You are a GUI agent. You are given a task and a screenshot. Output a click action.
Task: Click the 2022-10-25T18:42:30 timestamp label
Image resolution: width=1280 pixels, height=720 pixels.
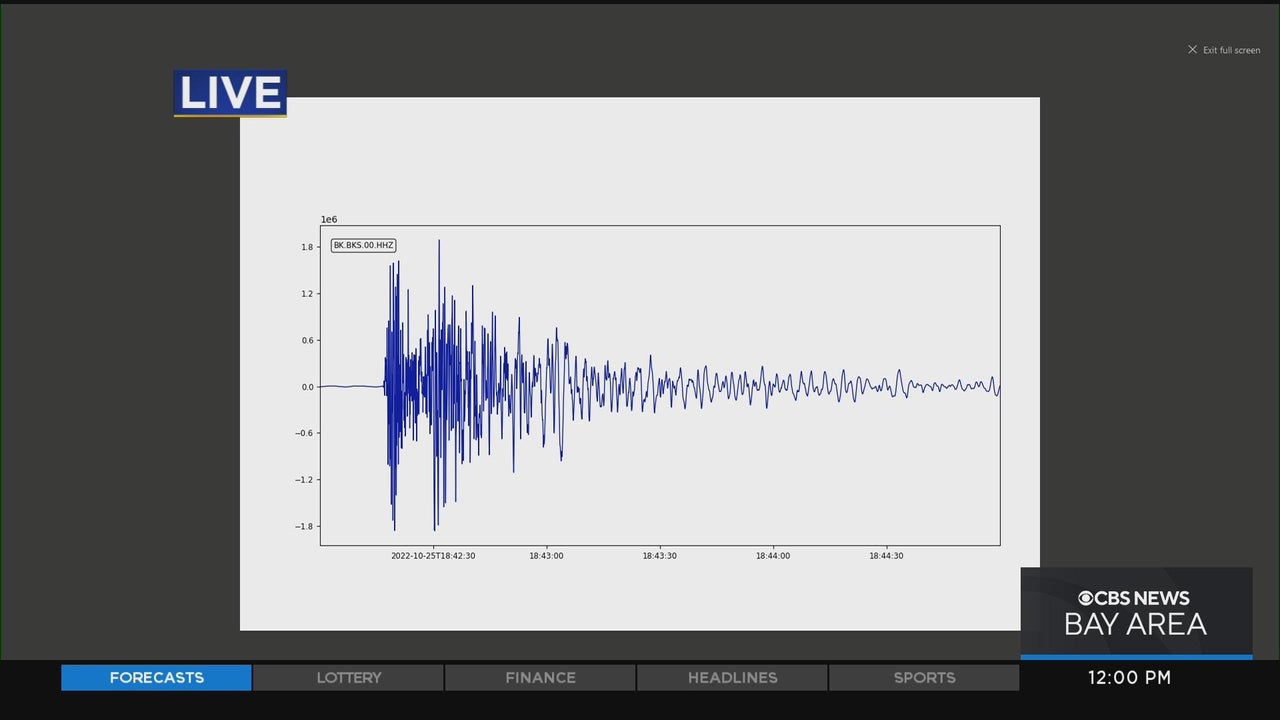[x=432, y=556]
